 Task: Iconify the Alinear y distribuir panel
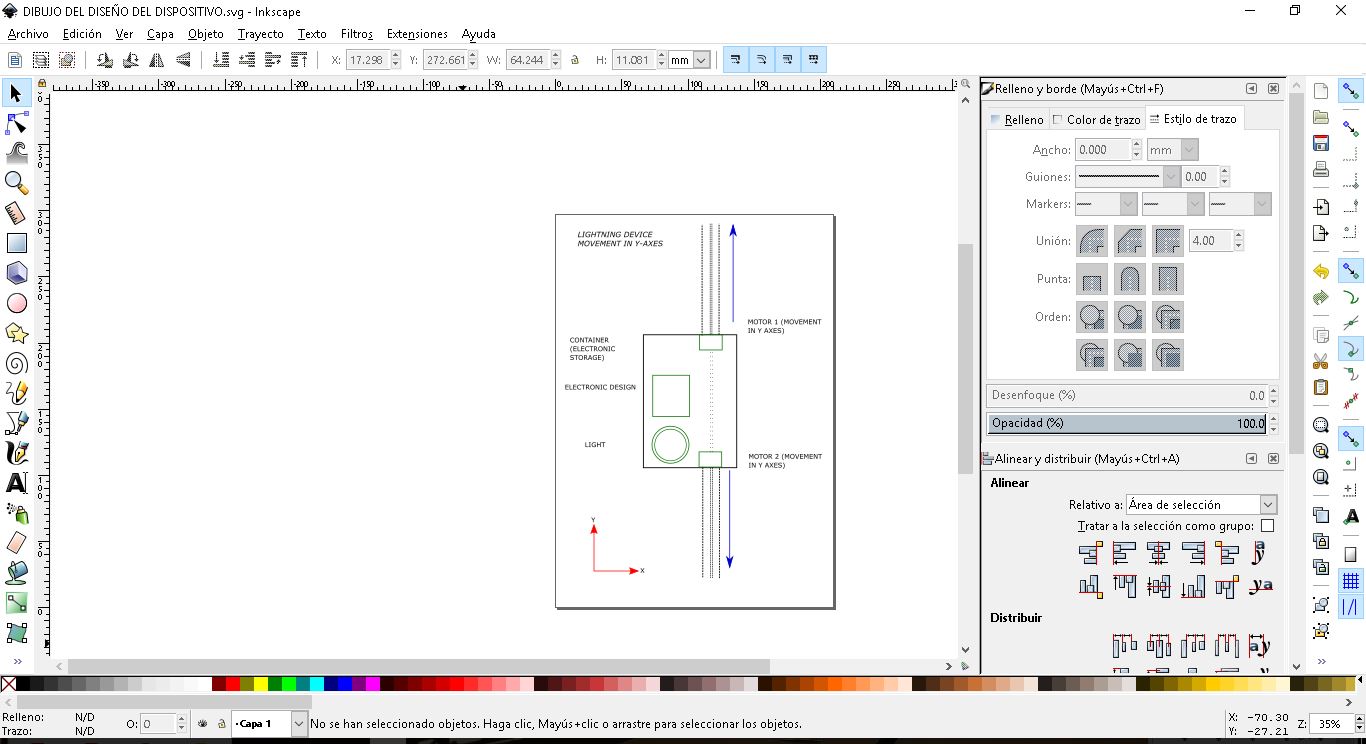tap(1251, 459)
